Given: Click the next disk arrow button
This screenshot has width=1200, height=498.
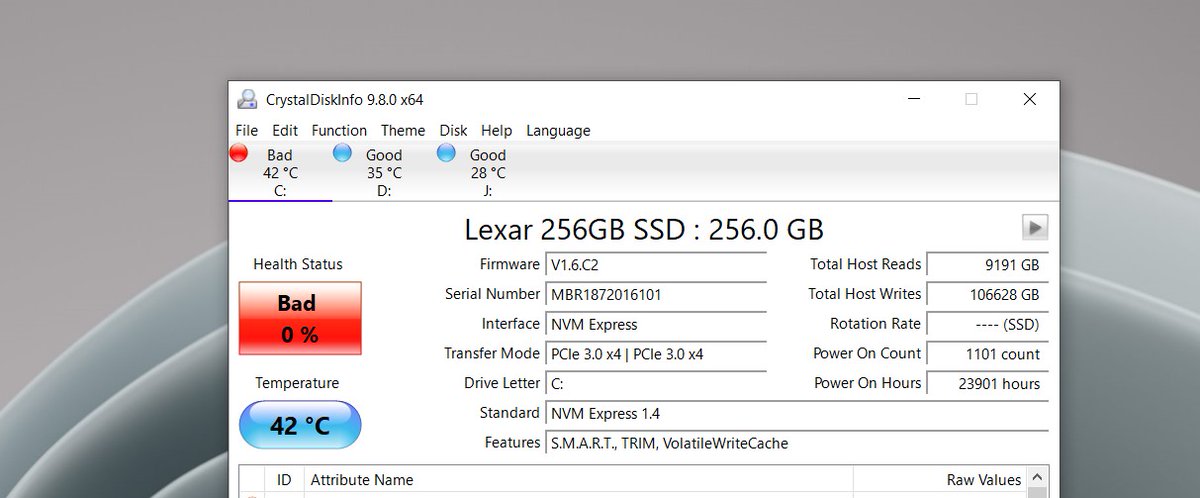Looking at the screenshot, I should (x=1035, y=227).
